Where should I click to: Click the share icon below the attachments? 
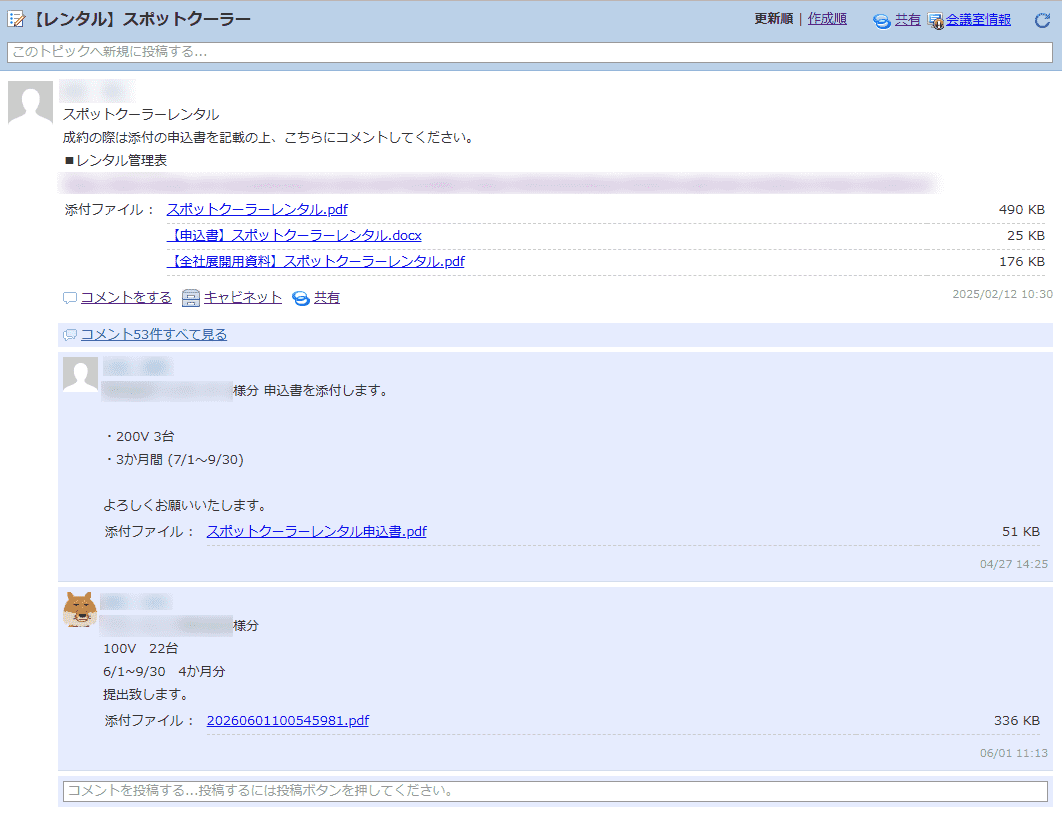(x=301, y=298)
